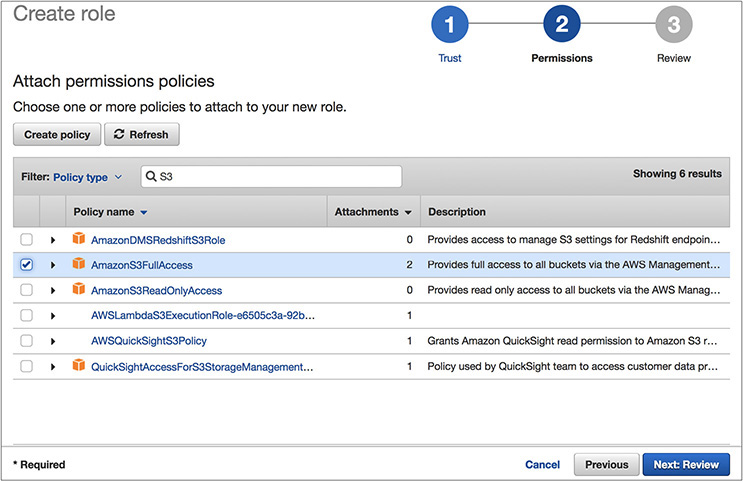Click the orange policy icon beside AmazonDMSRedshiftS3Role
This screenshot has width=743, height=482.
point(79,240)
